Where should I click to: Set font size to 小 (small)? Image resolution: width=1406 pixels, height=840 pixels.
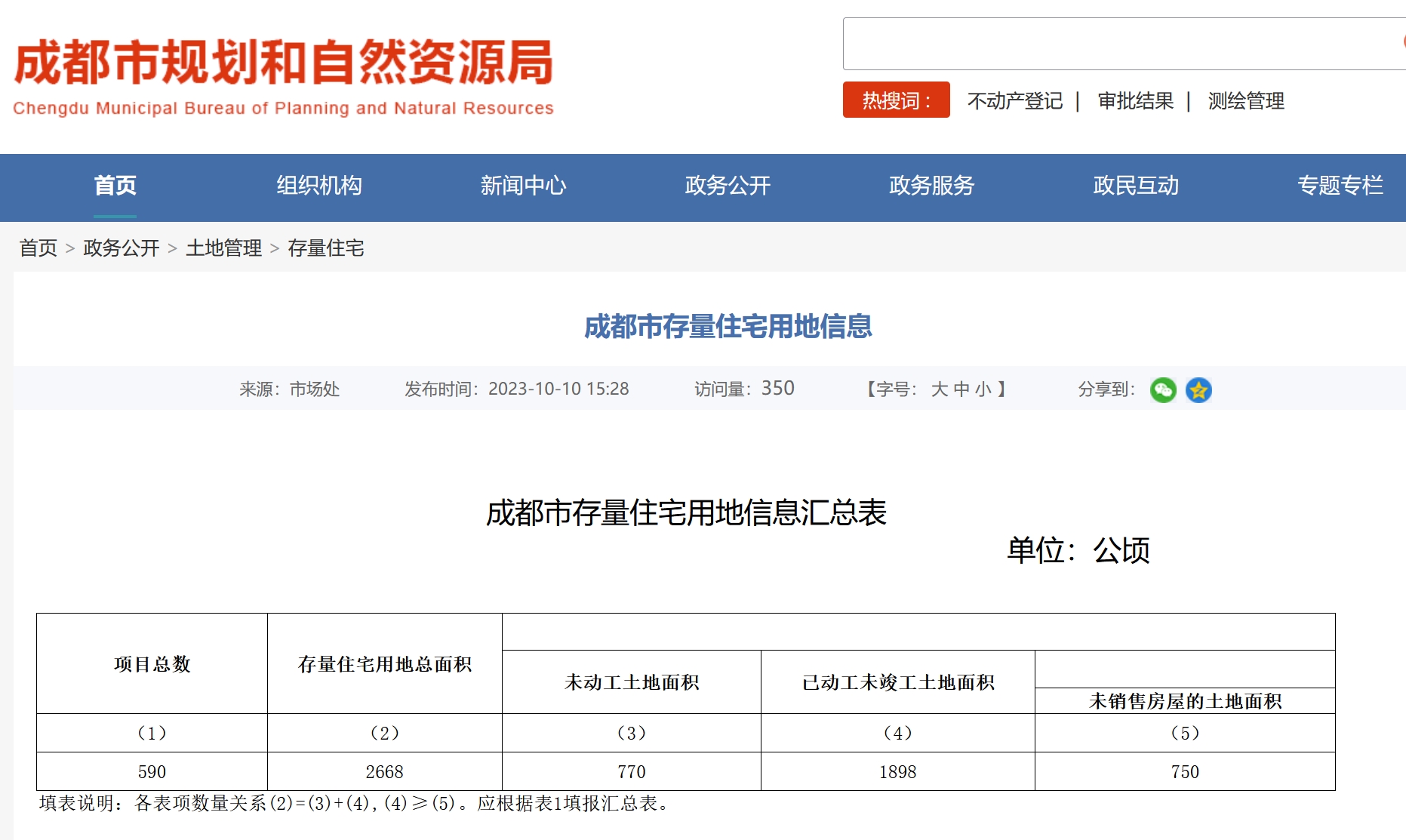983,389
